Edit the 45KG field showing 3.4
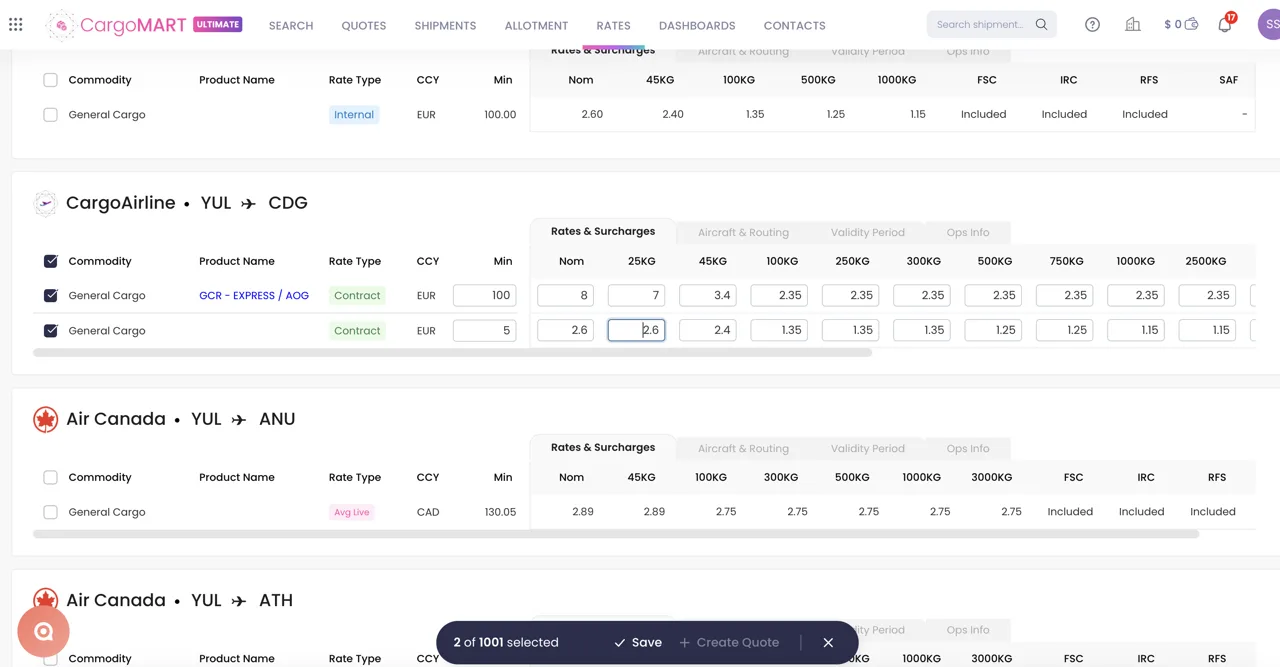Viewport: 1280px width, 667px height. [707, 295]
